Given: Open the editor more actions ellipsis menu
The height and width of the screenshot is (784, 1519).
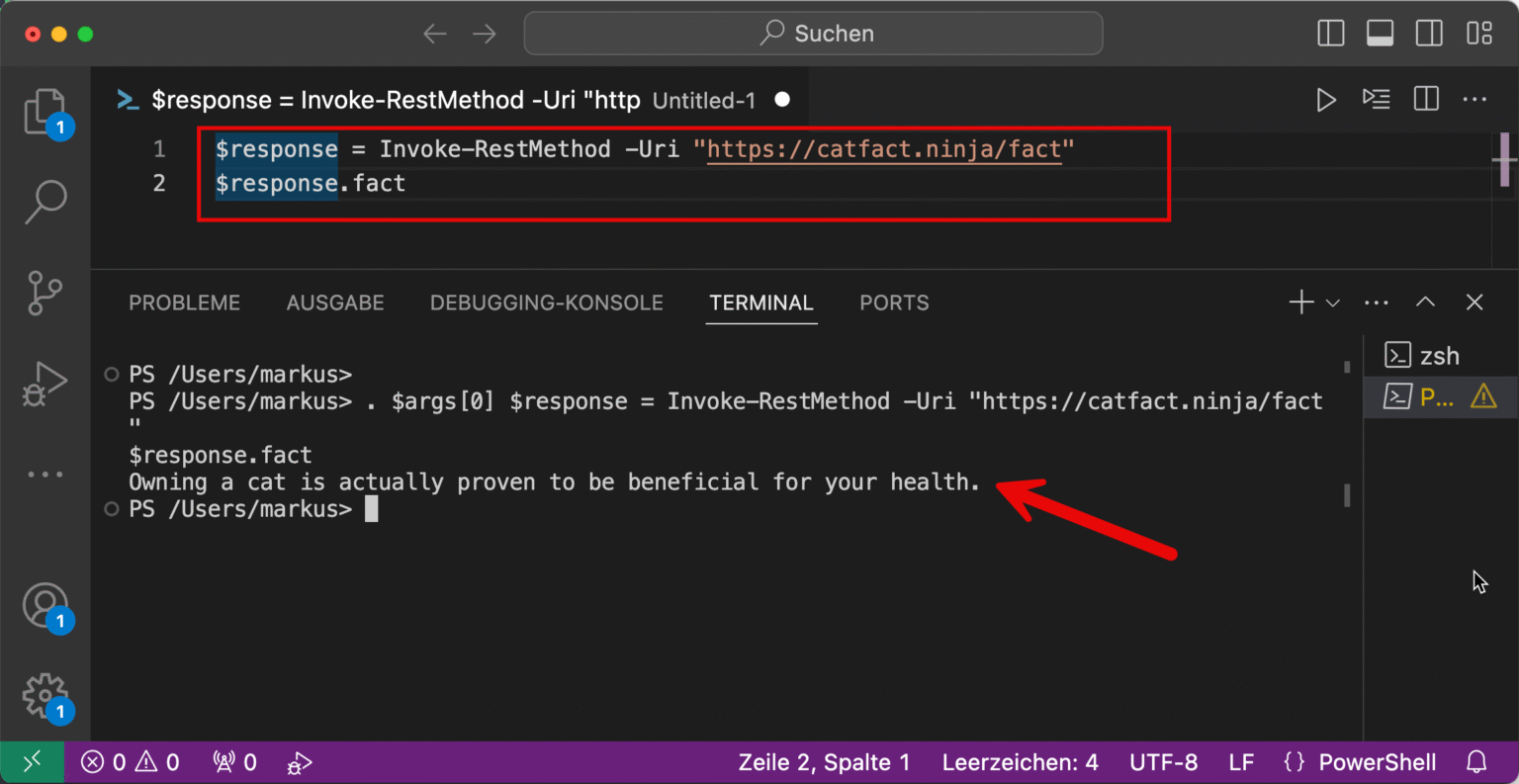Looking at the screenshot, I should tap(1474, 99).
